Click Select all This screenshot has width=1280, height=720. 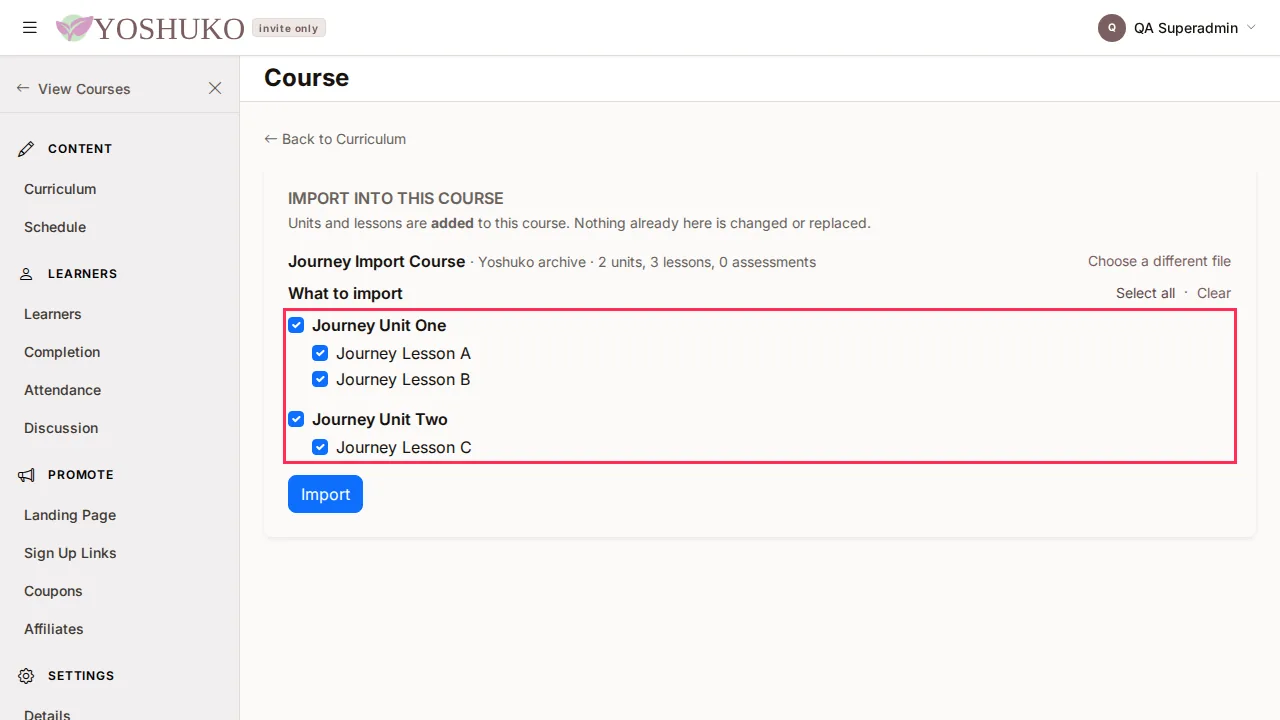pyautogui.click(x=1145, y=293)
